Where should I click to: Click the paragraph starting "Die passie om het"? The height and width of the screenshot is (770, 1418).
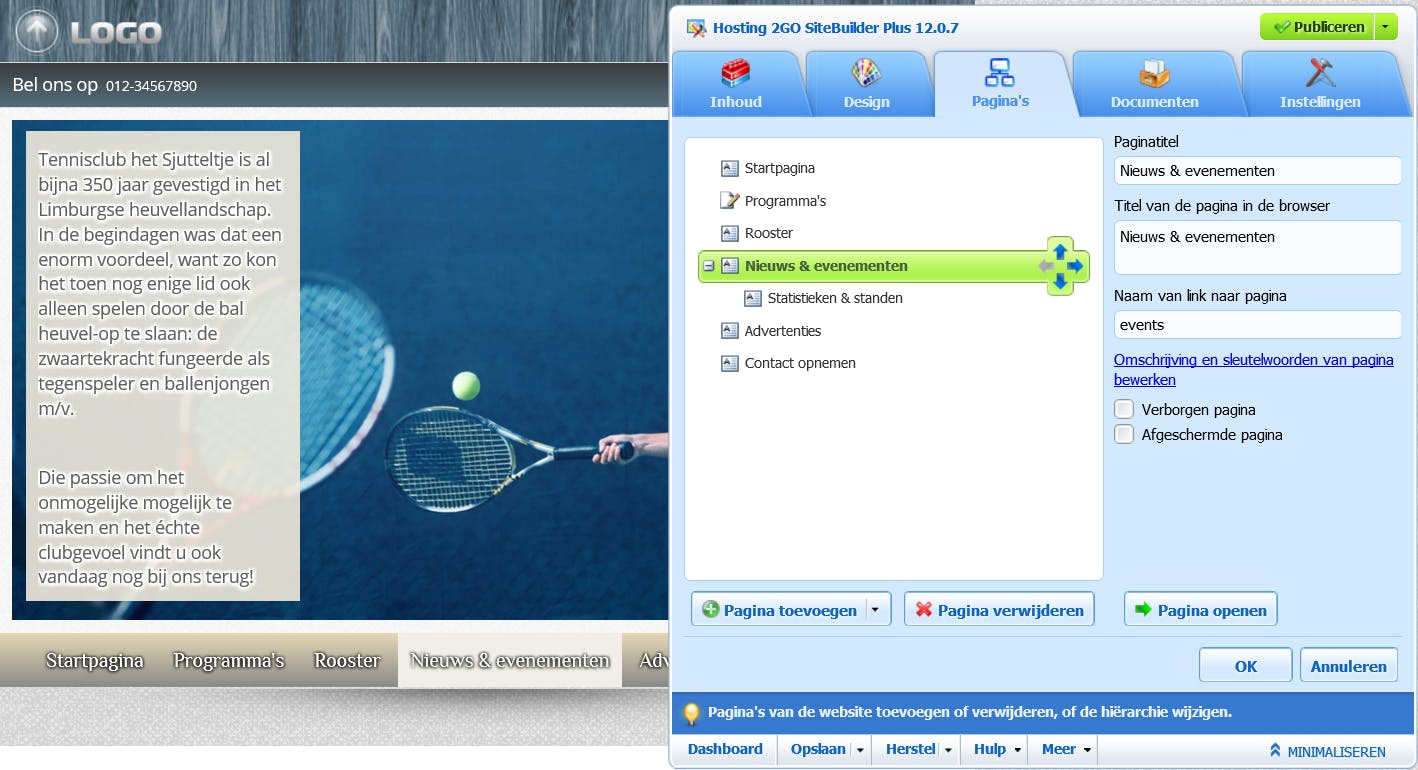click(146, 527)
